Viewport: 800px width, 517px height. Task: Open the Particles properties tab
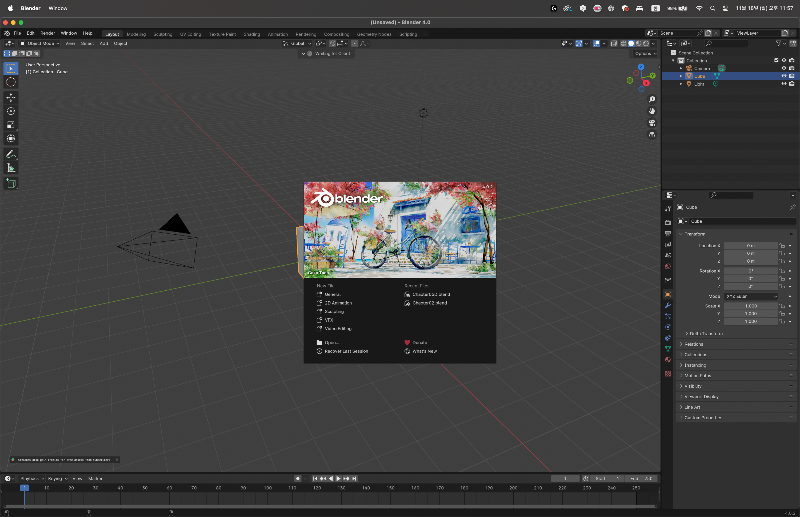668,316
